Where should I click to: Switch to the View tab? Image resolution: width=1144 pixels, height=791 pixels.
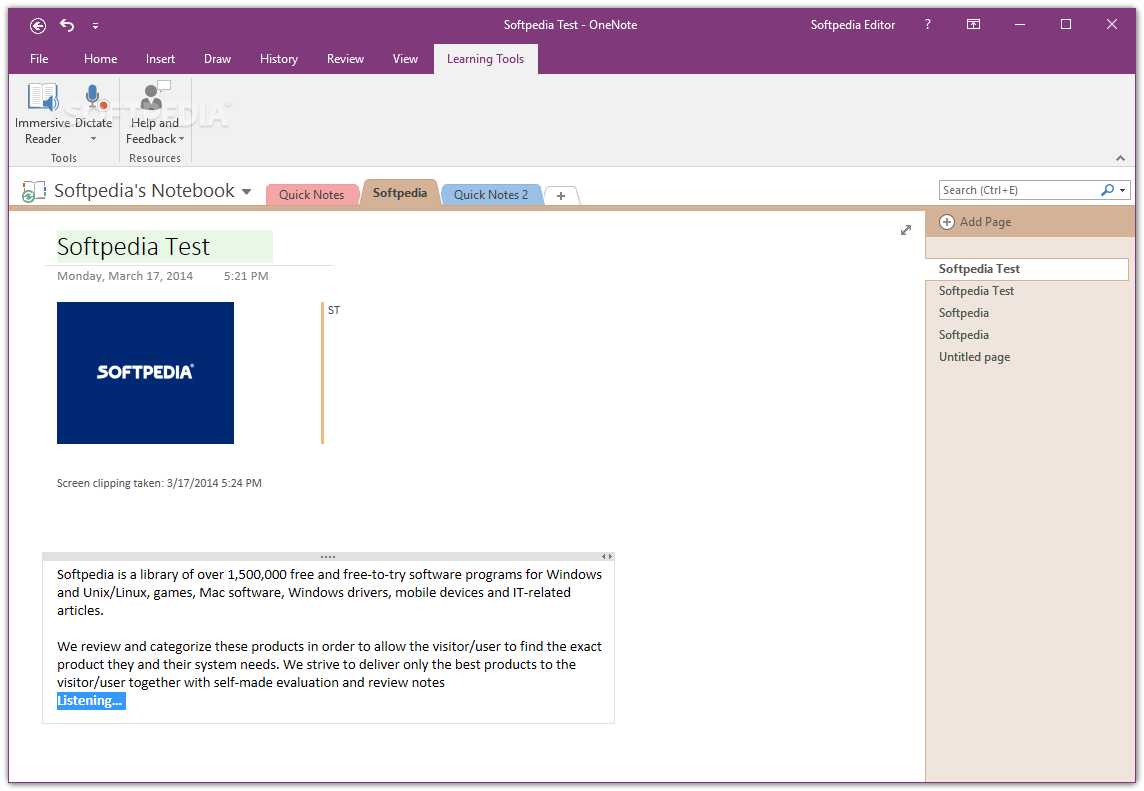click(406, 58)
